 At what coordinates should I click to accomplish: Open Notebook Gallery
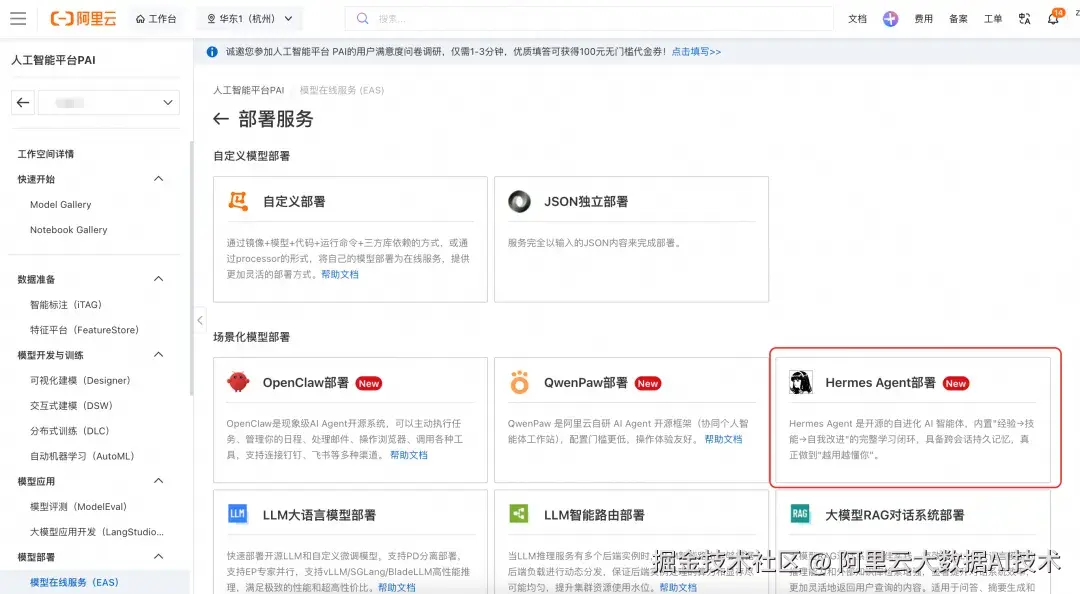68,229
